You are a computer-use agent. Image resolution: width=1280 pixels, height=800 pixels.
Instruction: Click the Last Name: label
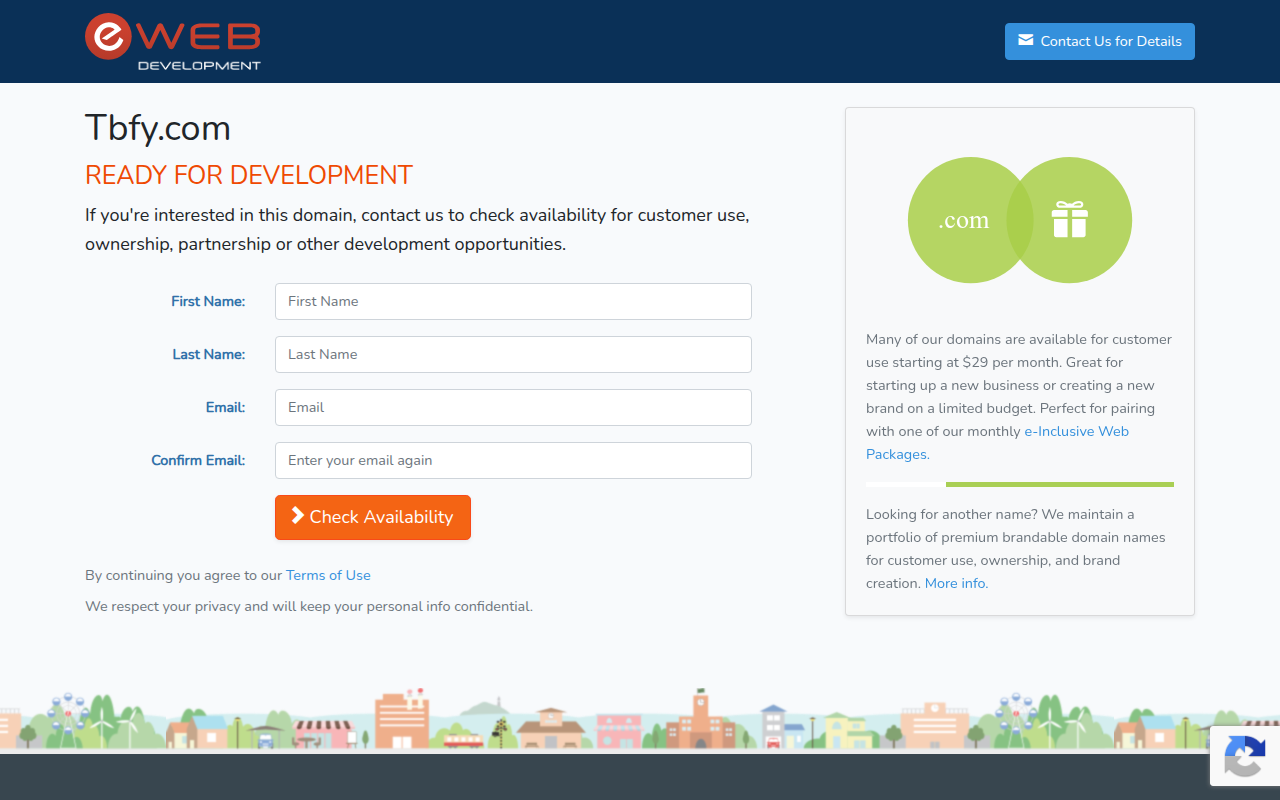(209, 354)
